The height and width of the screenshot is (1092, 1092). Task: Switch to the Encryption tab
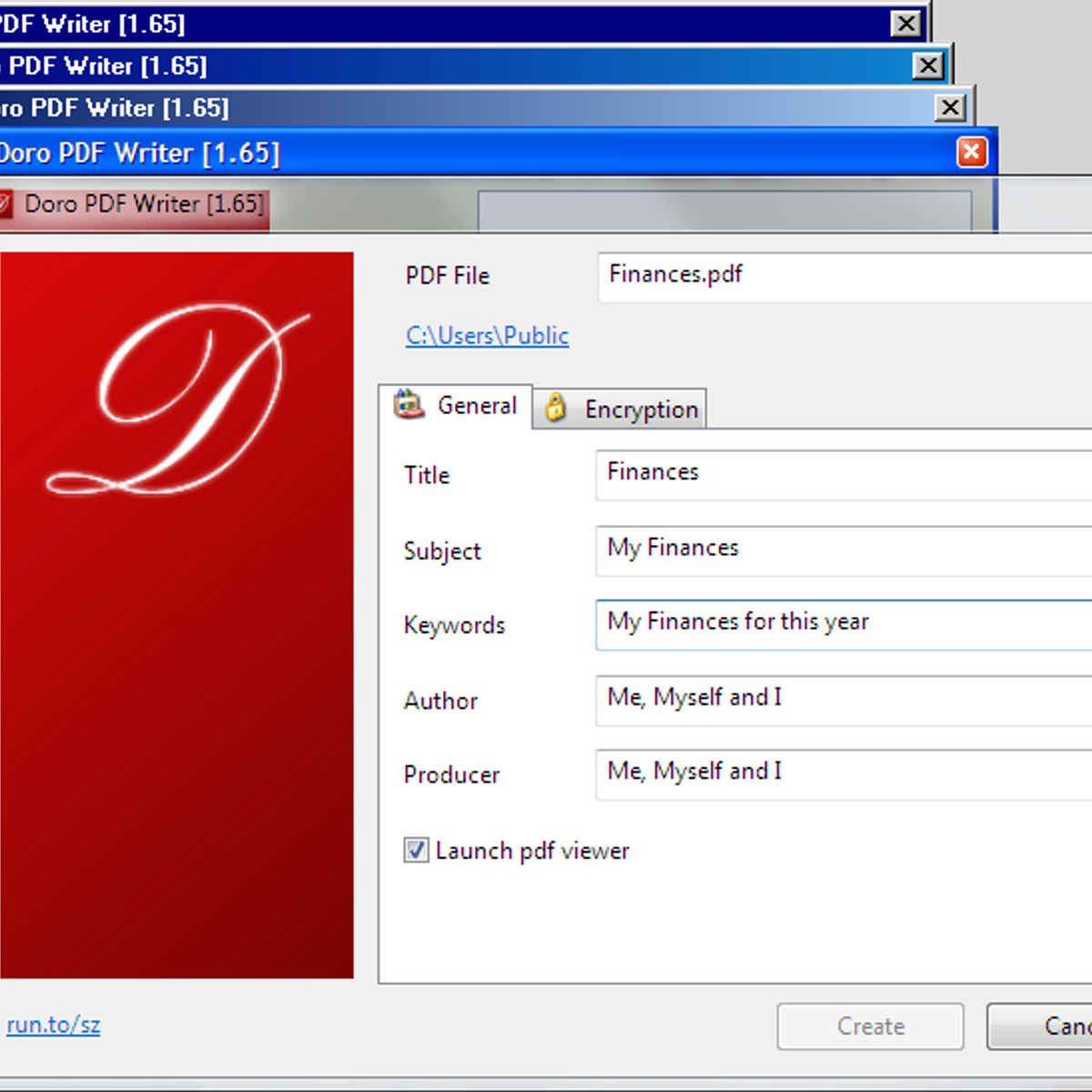point(641,409)
